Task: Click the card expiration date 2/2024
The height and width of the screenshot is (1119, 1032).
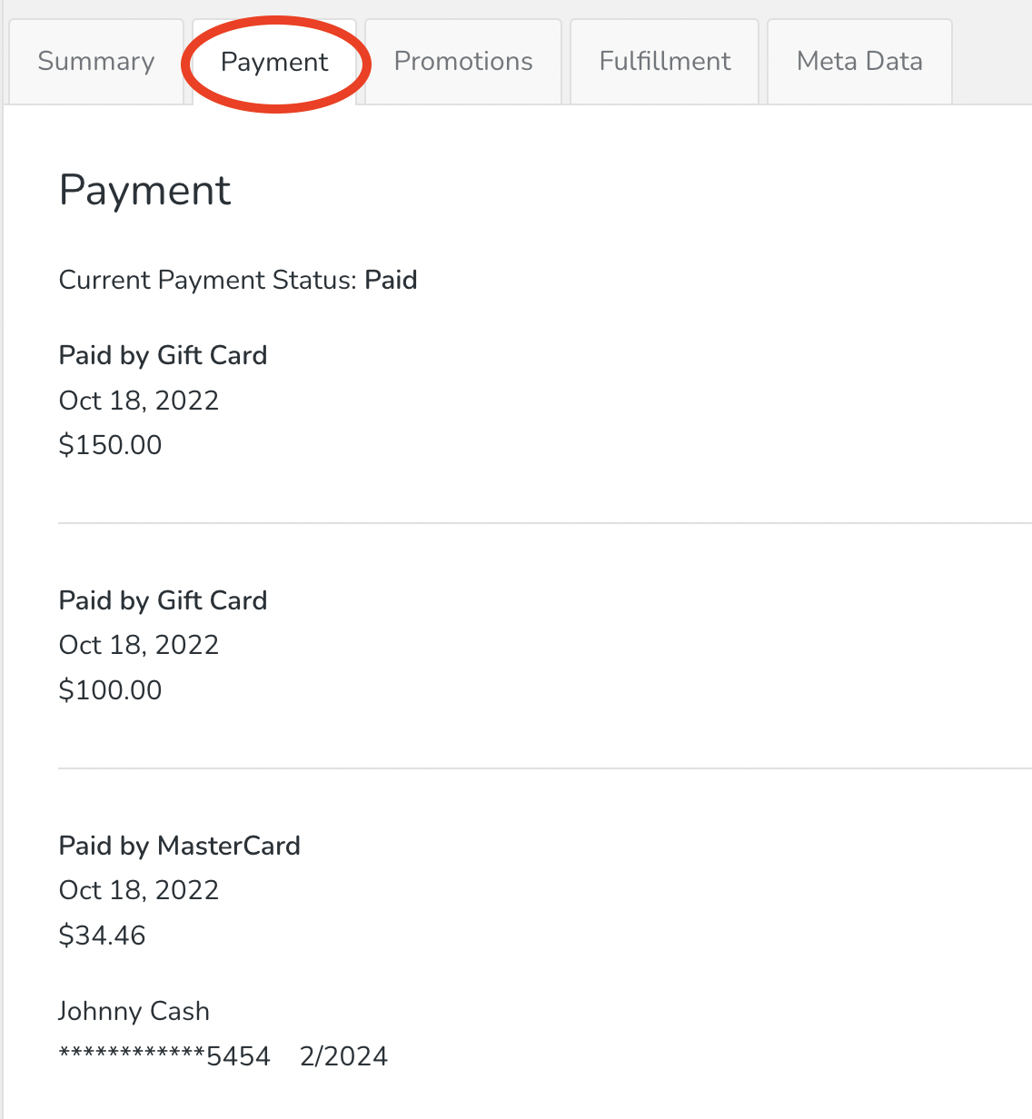Action: pos(344,1055)
